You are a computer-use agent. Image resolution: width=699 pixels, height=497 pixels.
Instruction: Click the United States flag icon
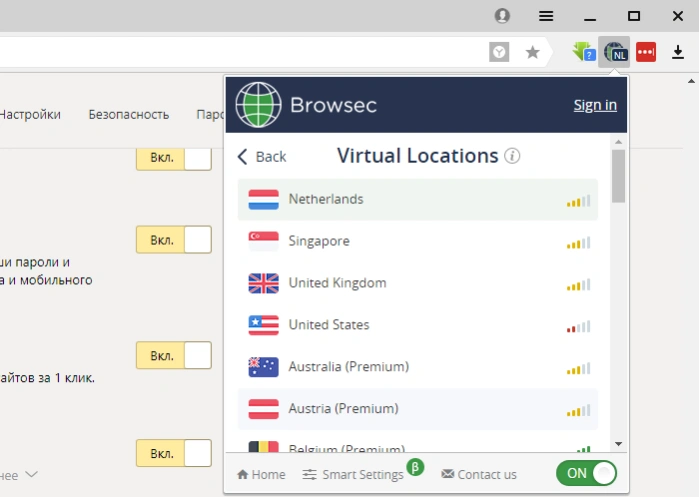coord(263,325)
